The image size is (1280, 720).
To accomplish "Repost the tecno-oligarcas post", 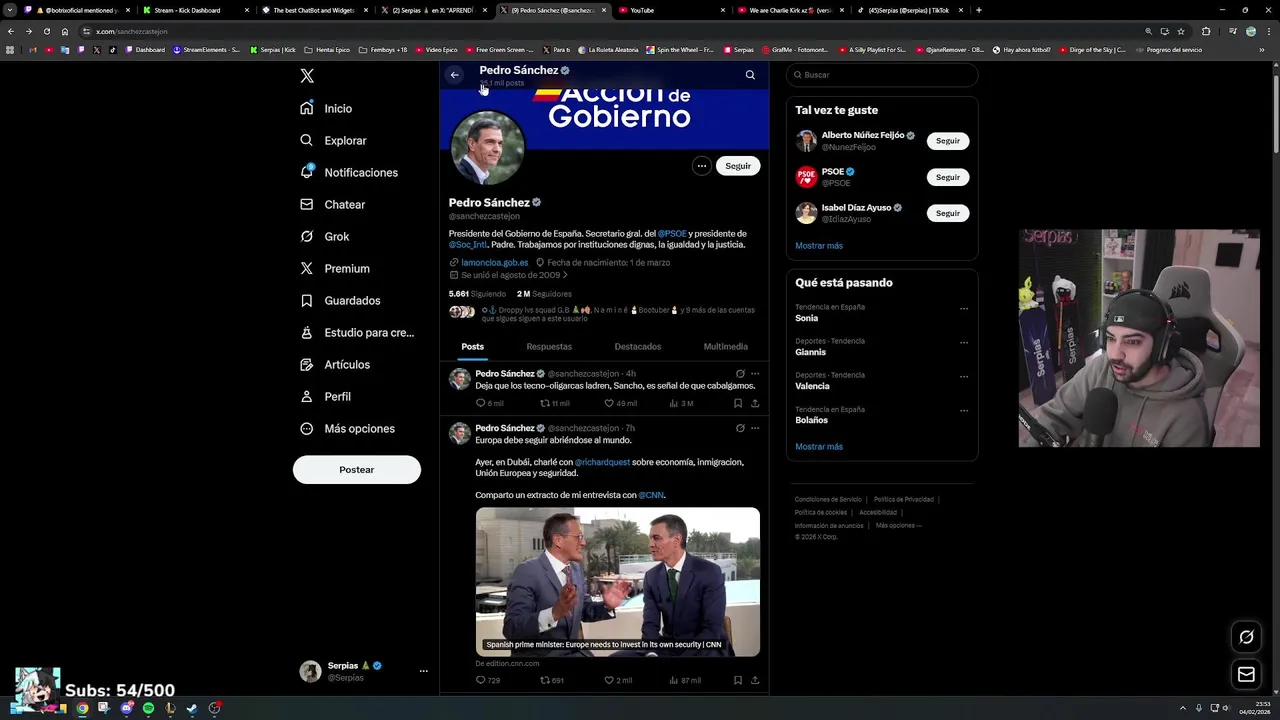I will click(x=545, y=403).
